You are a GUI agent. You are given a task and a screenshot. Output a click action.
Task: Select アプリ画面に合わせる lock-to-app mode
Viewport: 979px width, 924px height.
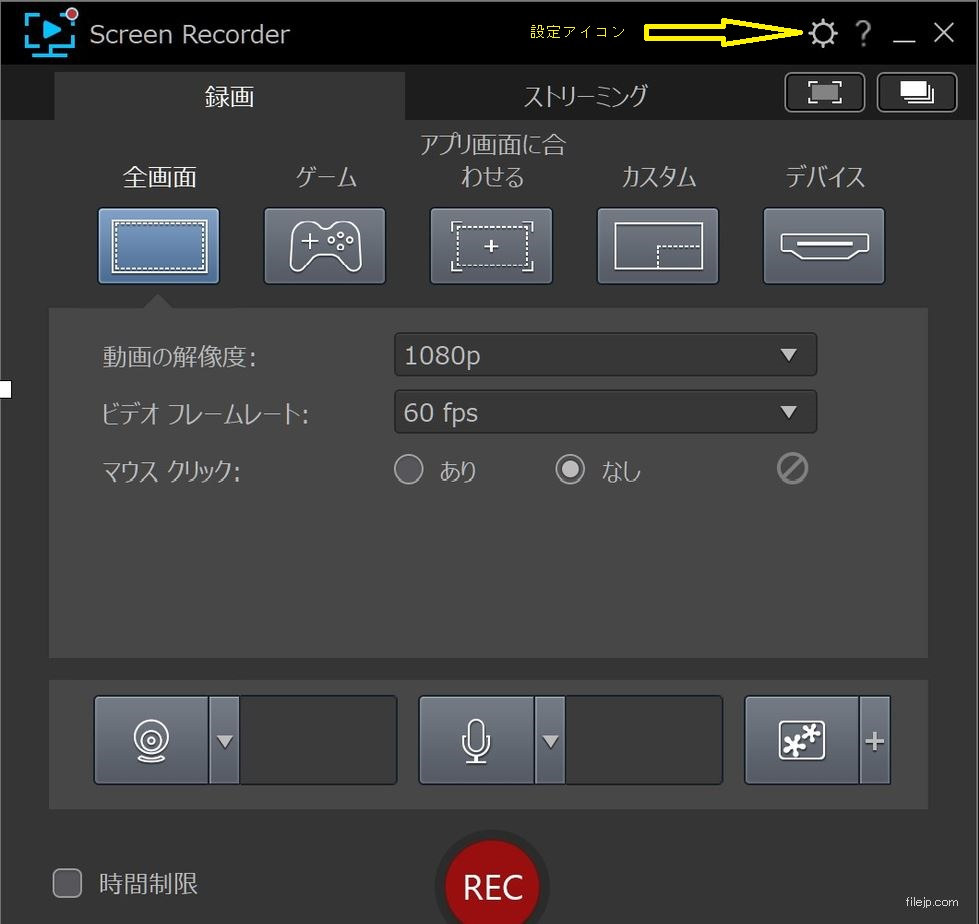tap(491, 246)
